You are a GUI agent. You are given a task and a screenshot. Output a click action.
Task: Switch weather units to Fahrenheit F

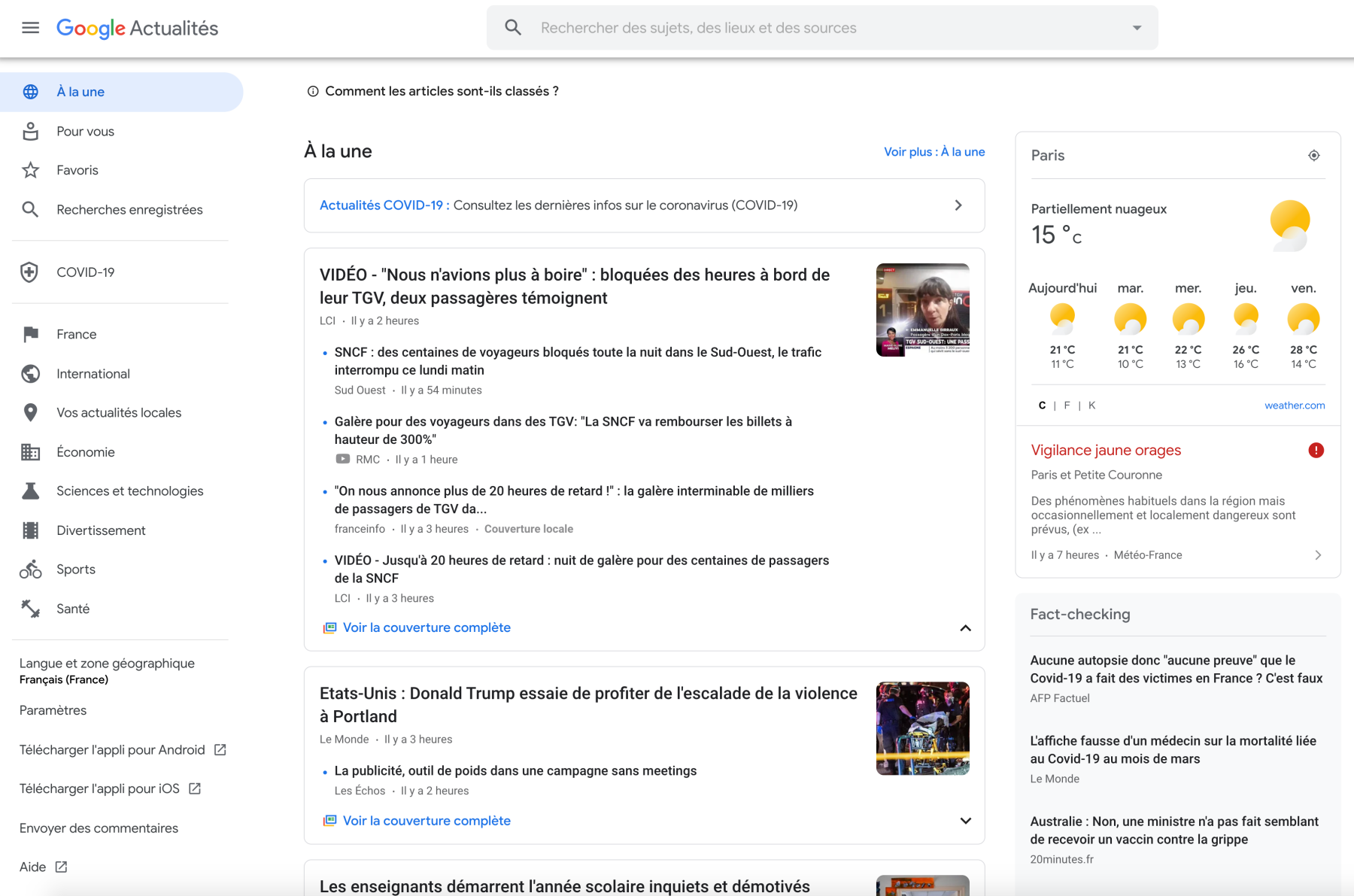pyautogui.click(x=1067, y=405)
